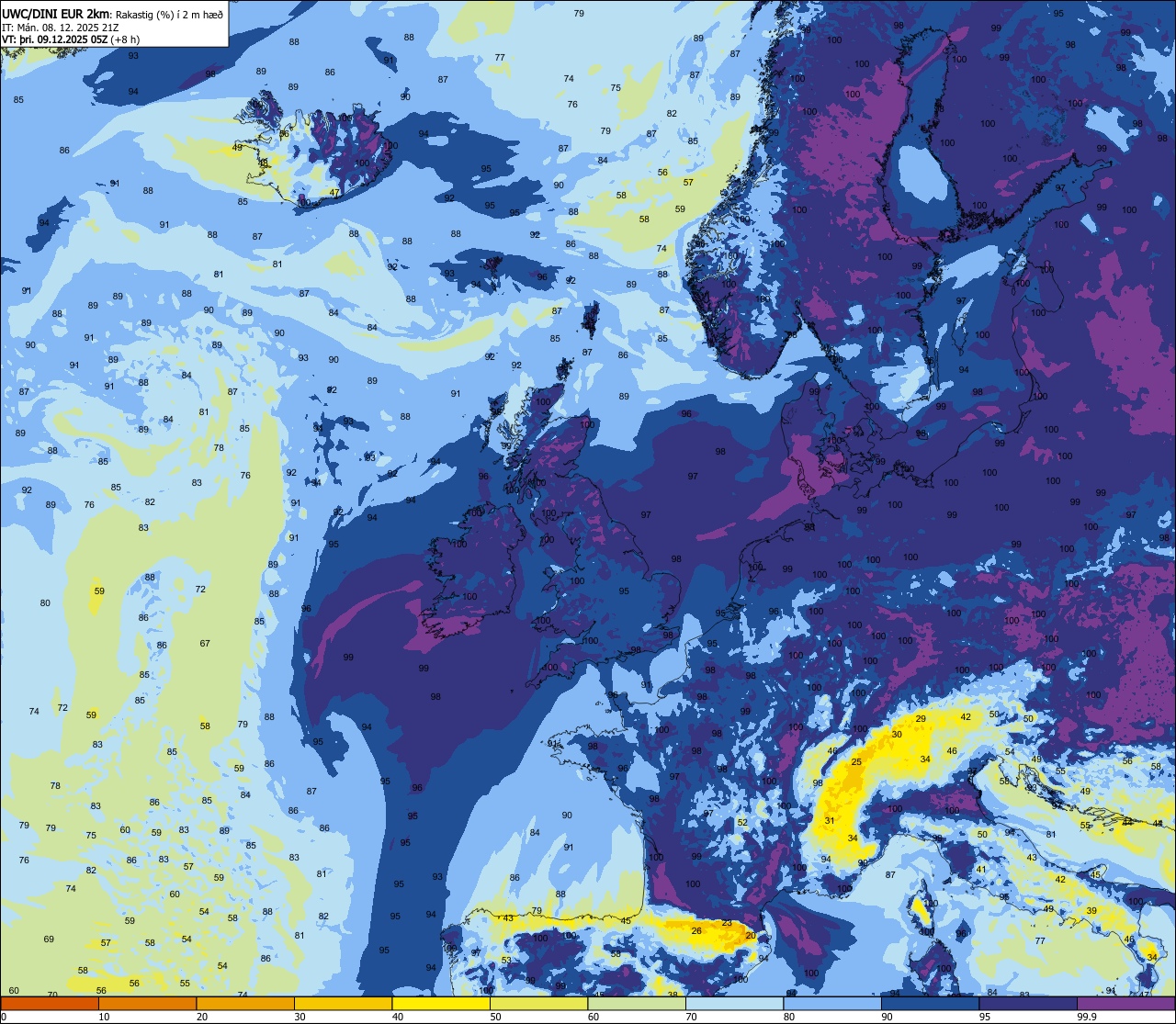The height and width of the screenshot is (1024, 1176).
Task: Click the '67' humidity value on the map
Action: (x=205, y=644)
